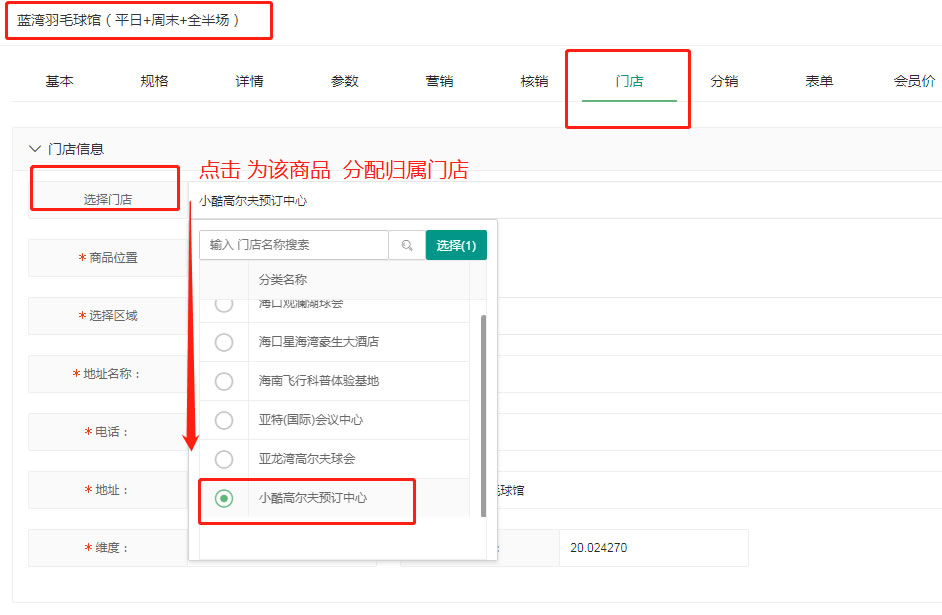
Task: Switch to the 会员价 tab
Action: (x=914, y=81)
